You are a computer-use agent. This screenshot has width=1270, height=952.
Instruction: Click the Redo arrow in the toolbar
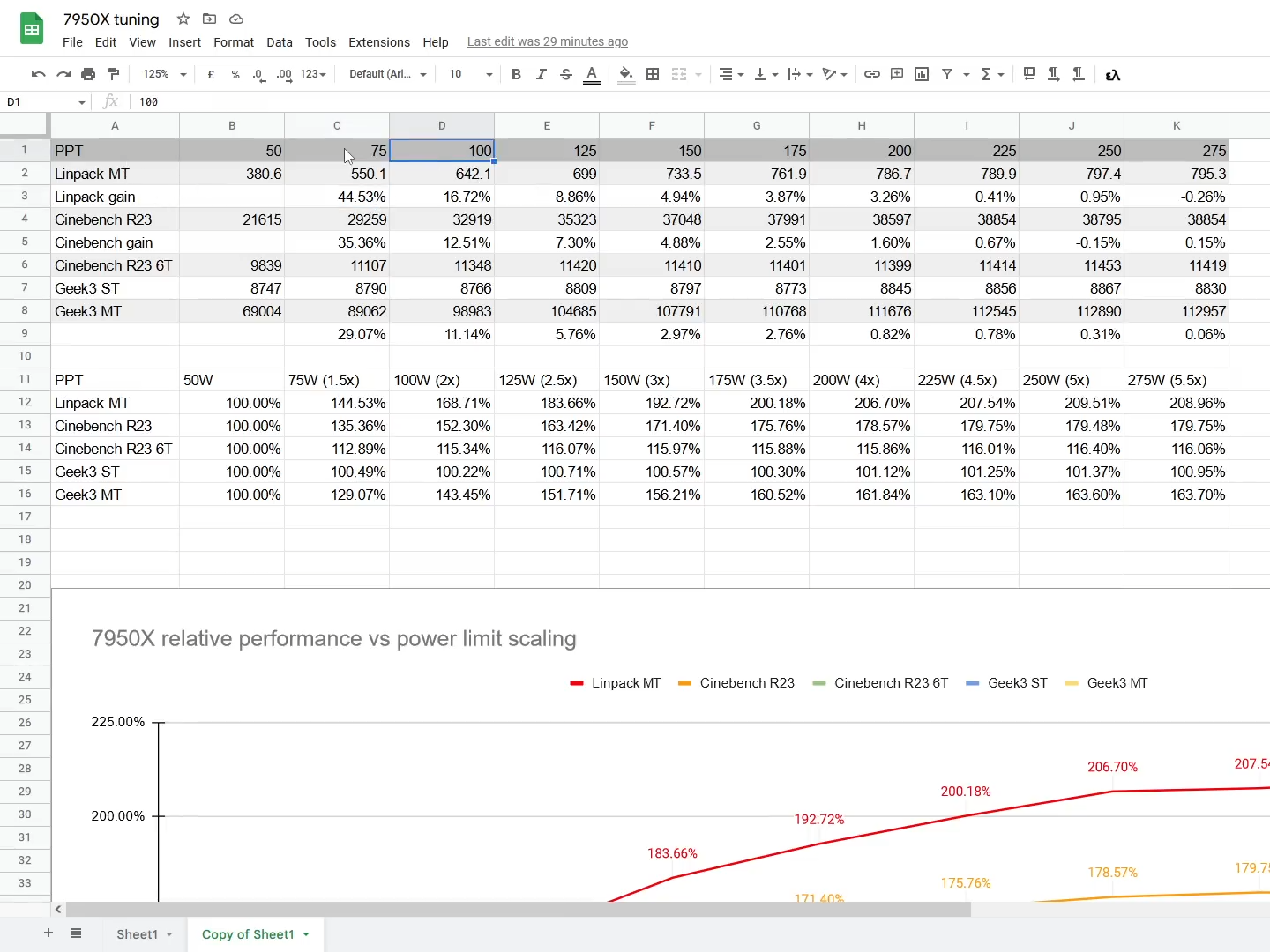pos(63,75)
